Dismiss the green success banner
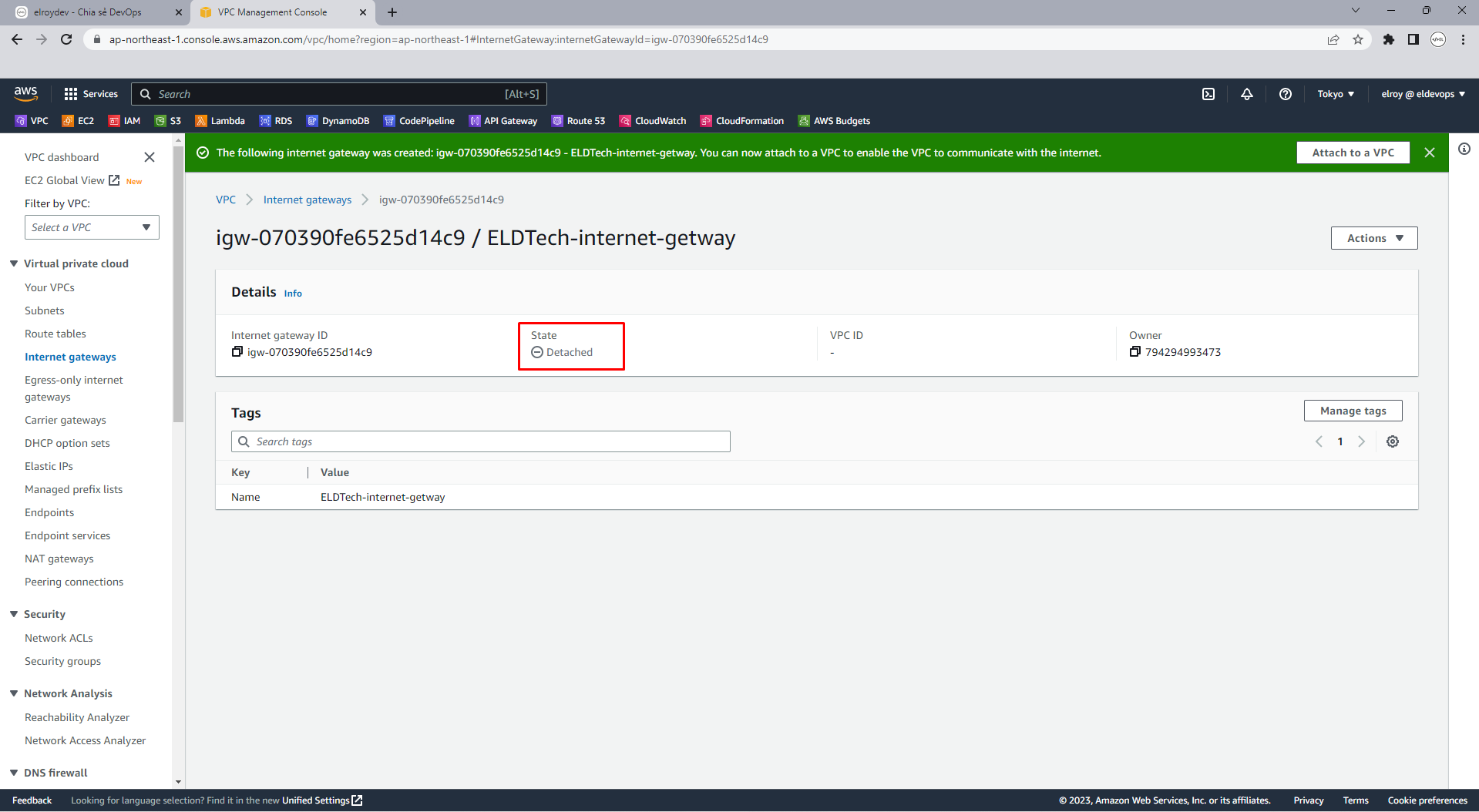Image resolution: width=1479 pixels, height=812 pixels. [1430, 153]
